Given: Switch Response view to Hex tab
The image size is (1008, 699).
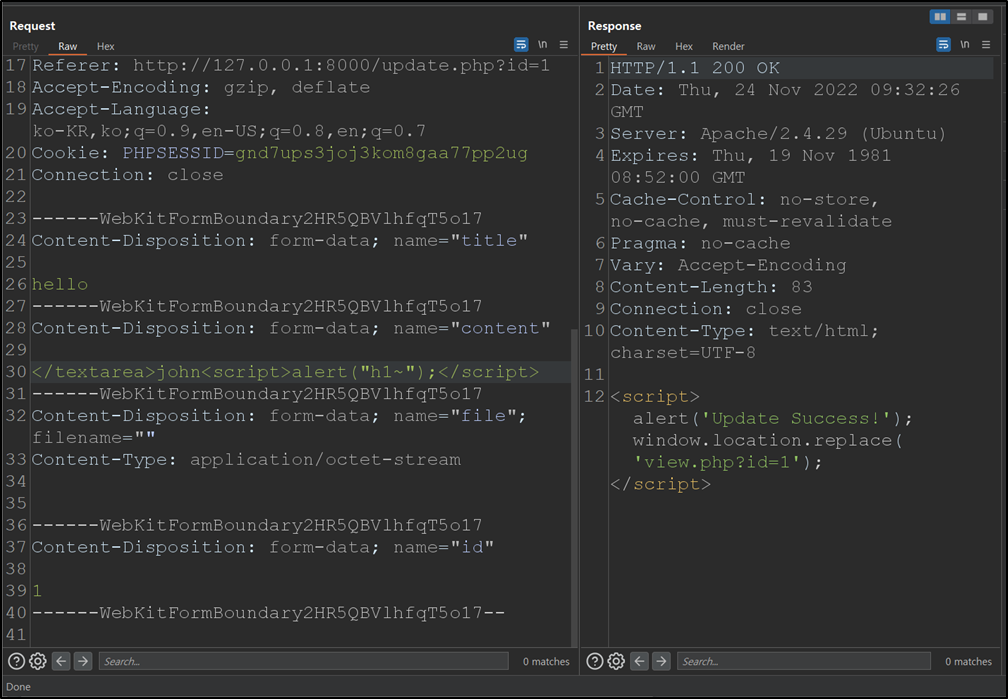Looking at the screenshot, I should 684,46.
